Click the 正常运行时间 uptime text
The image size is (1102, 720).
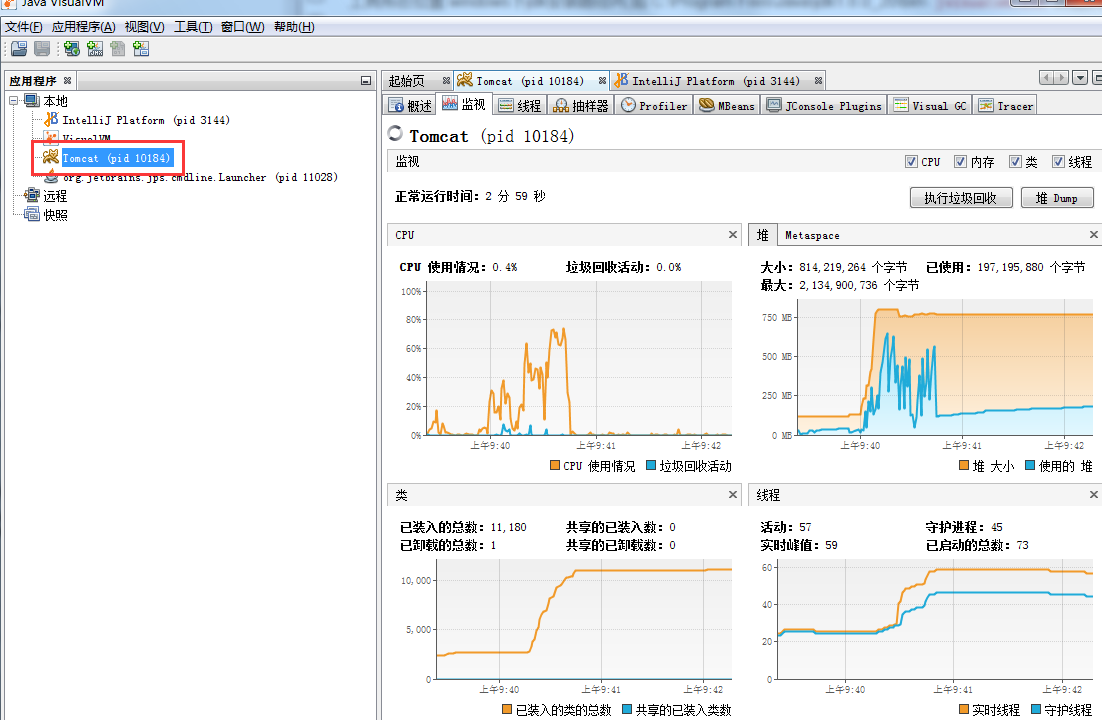coord(470,196)
